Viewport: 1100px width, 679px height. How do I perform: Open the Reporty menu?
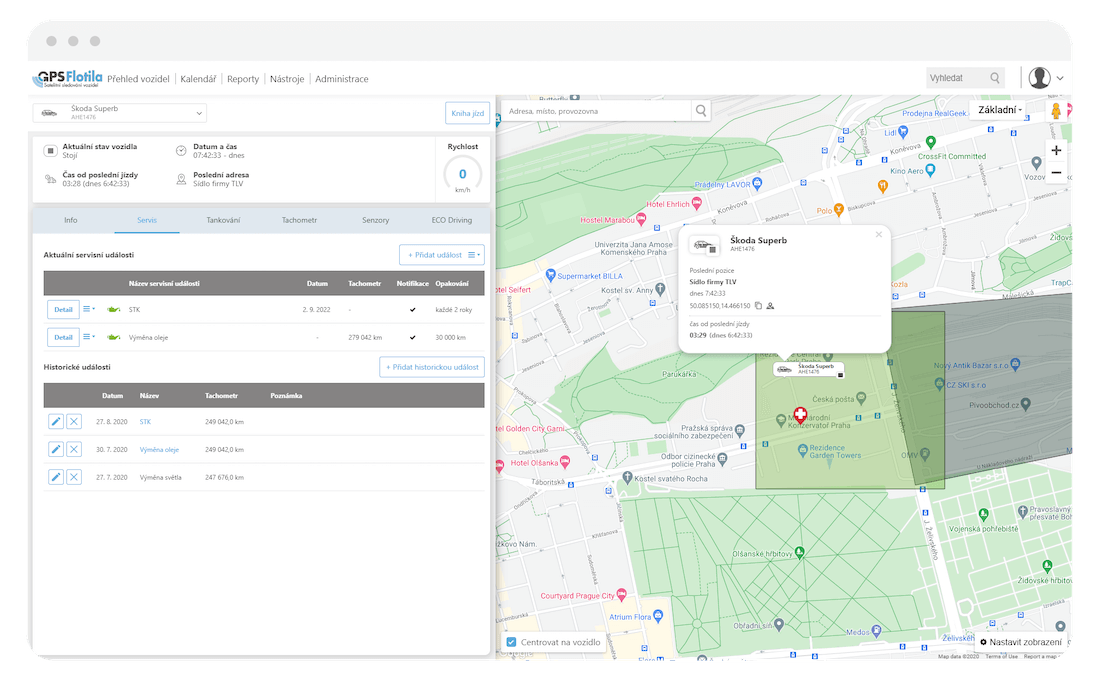point(243,79)
